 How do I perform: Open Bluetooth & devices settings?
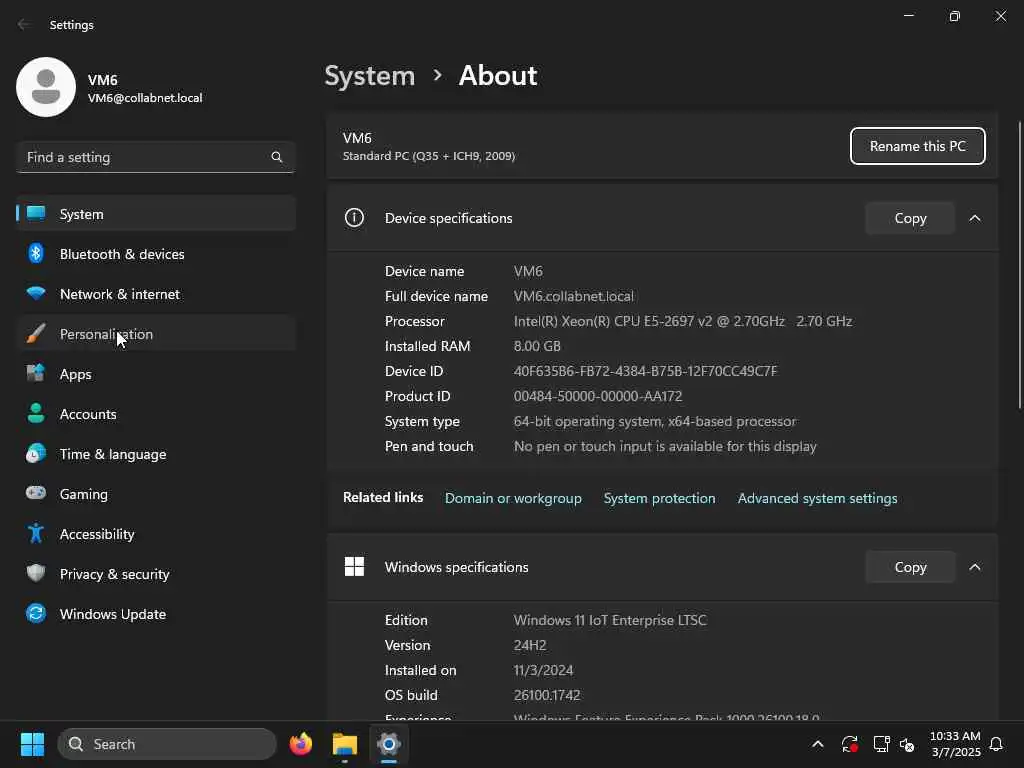156,254
